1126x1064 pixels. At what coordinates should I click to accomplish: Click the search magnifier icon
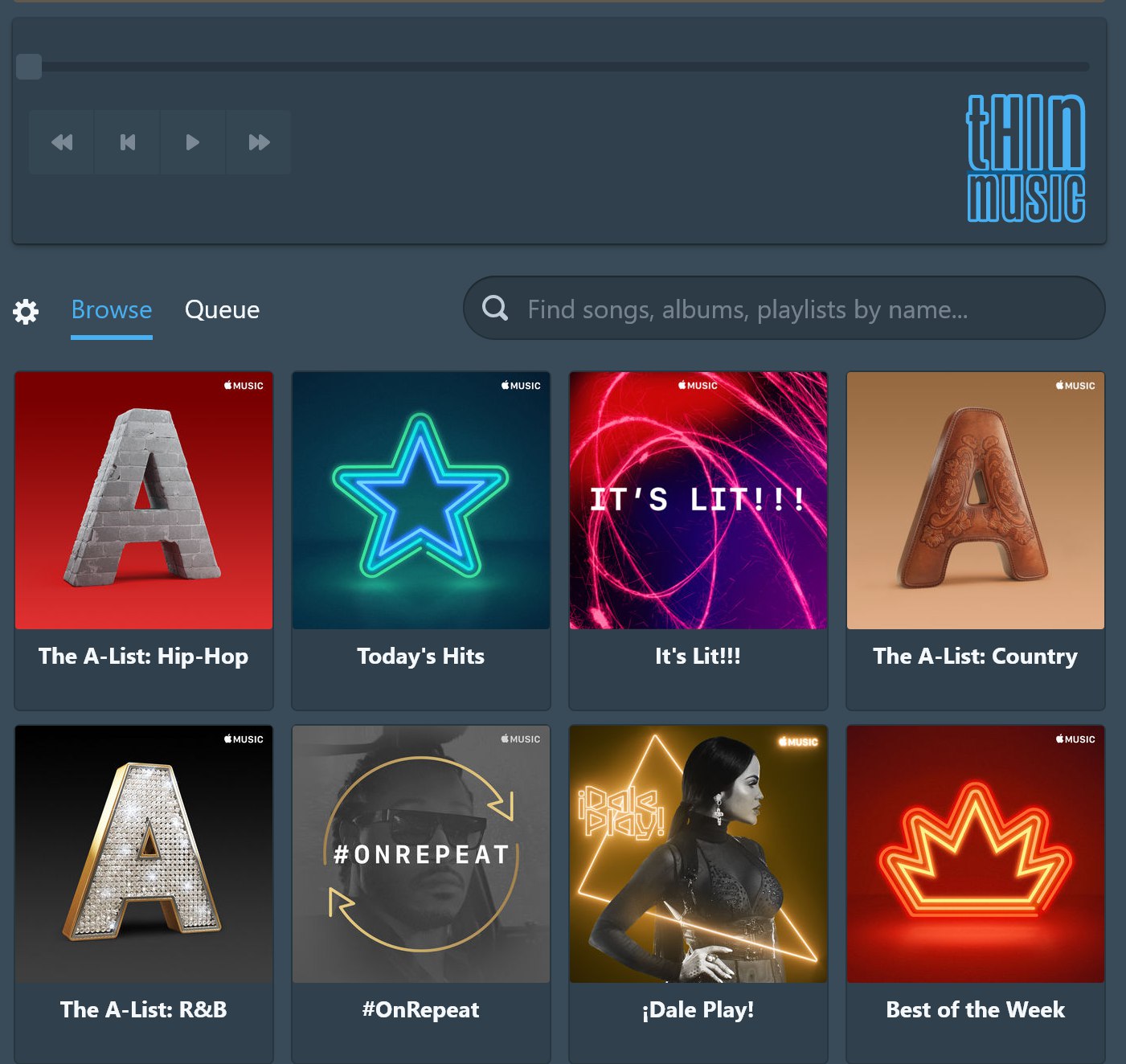click(x=495, y=308)
